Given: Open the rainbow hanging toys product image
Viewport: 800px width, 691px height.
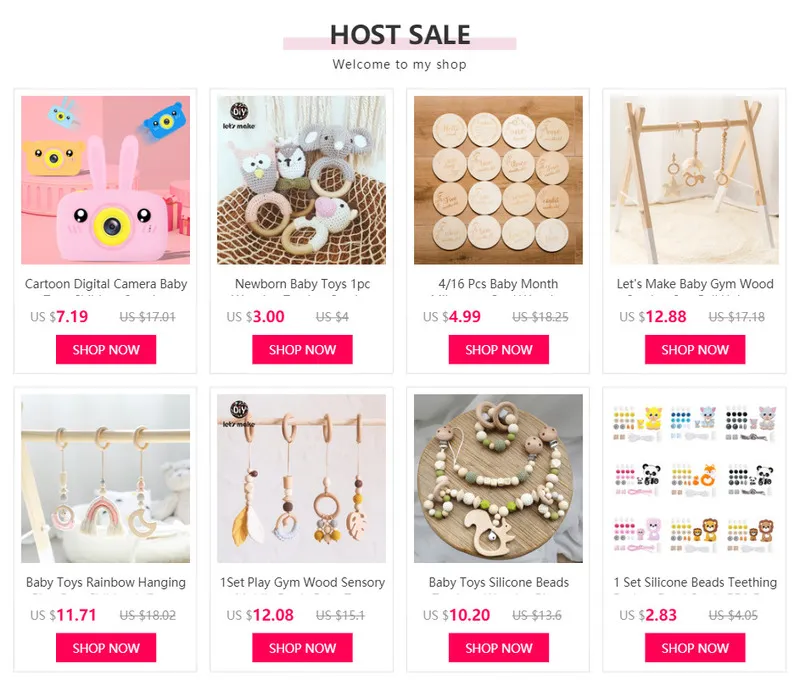Looking at the screenshot, I should point(106,478).
